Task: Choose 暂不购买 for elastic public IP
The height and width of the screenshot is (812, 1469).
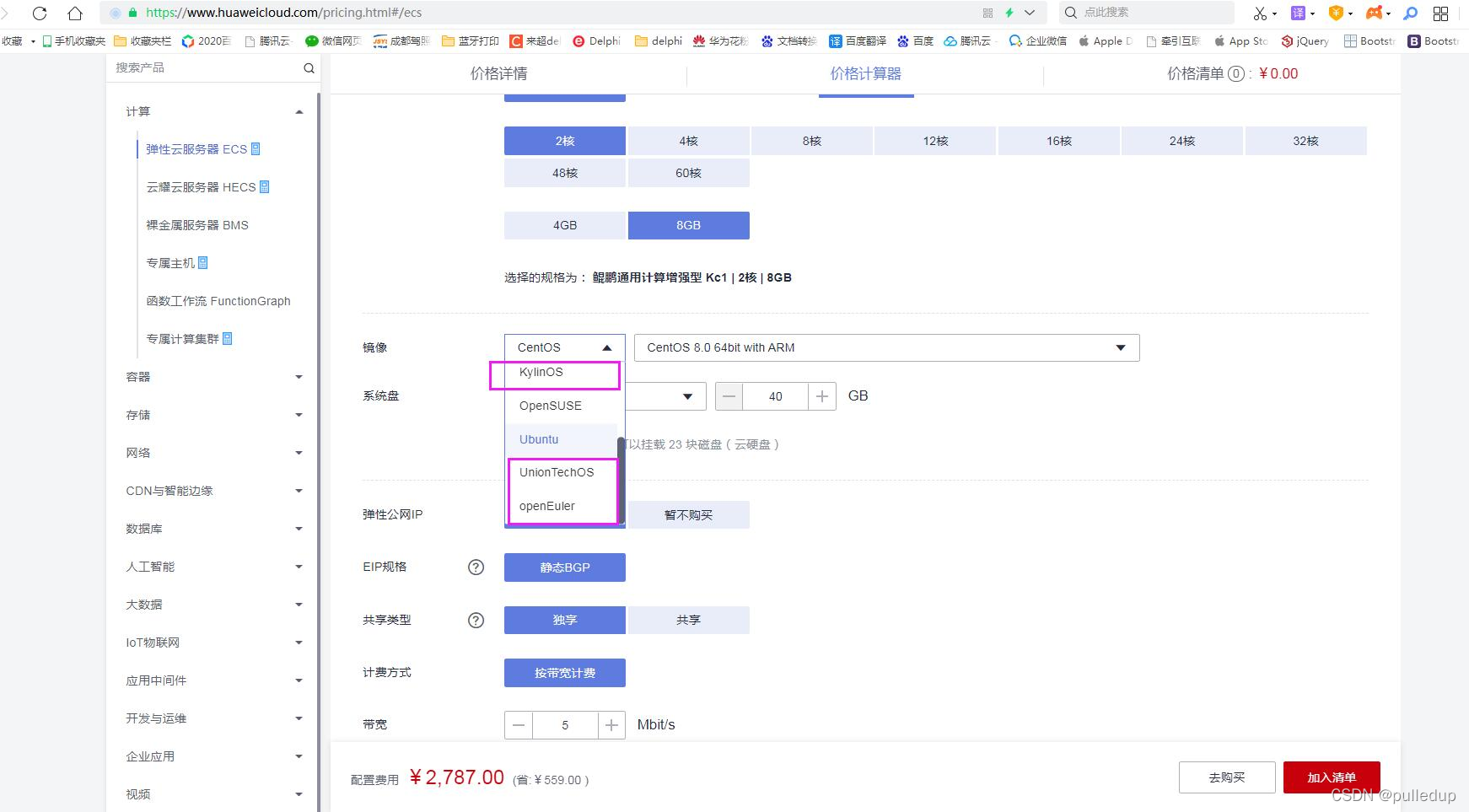Action: [688, 515]
